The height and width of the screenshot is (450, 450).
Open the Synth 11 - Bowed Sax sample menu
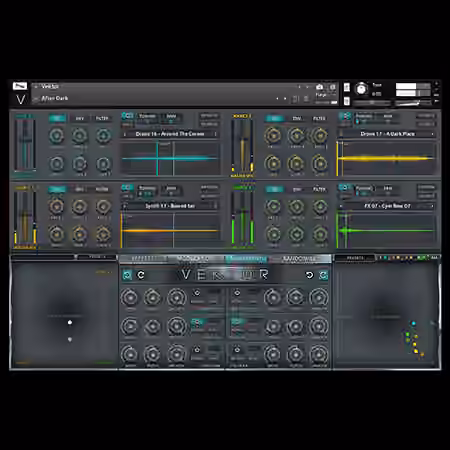point(170,206)
